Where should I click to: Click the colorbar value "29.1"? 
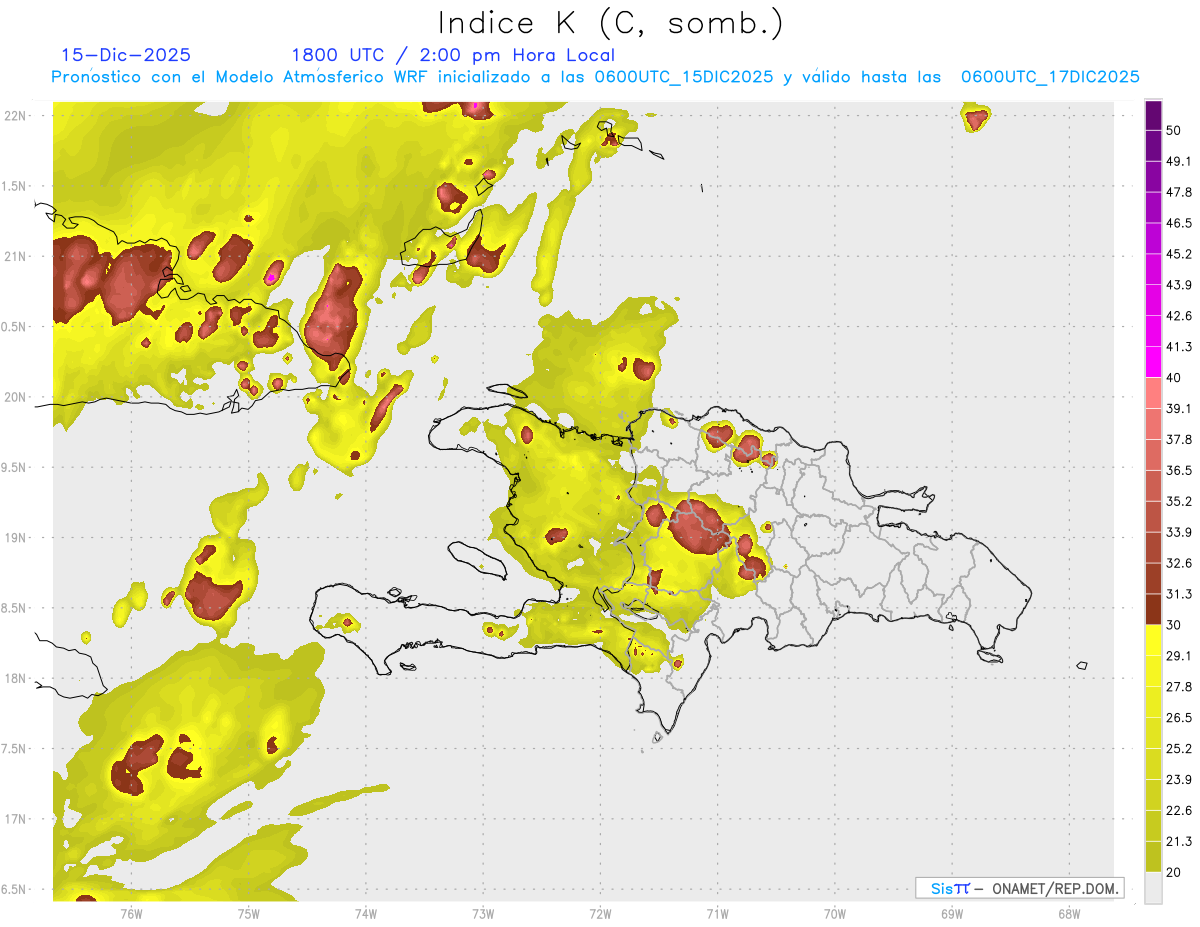pyautogui.click(x=1179, y=656)
